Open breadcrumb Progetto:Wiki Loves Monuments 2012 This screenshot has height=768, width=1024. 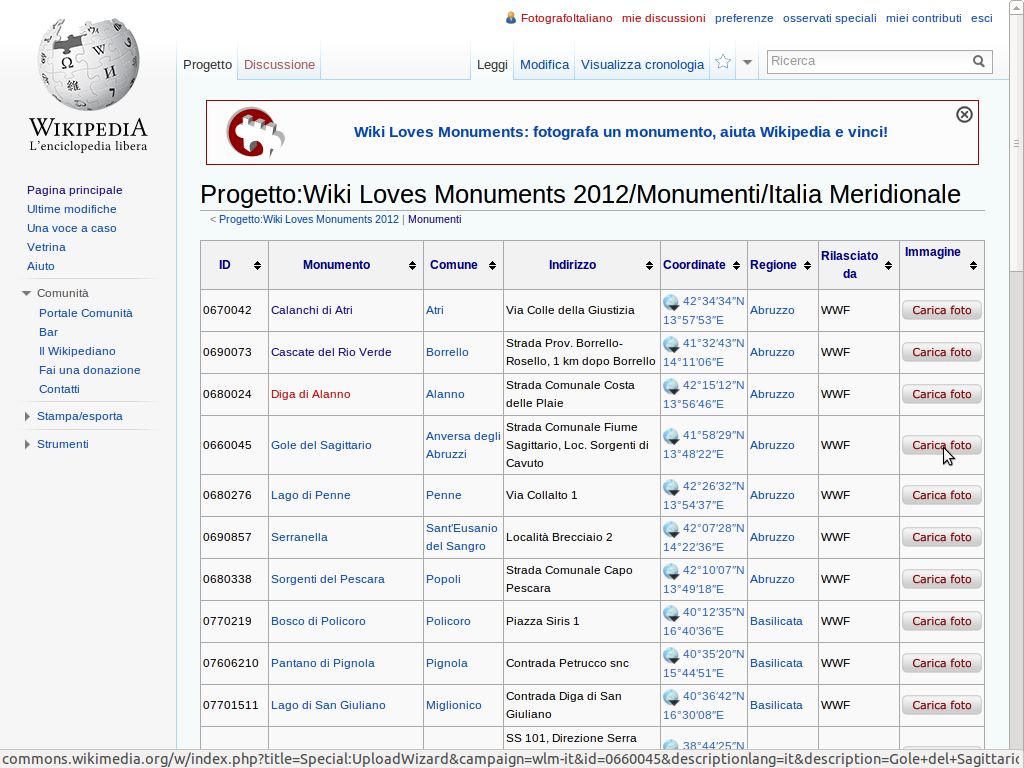point(309,219)
